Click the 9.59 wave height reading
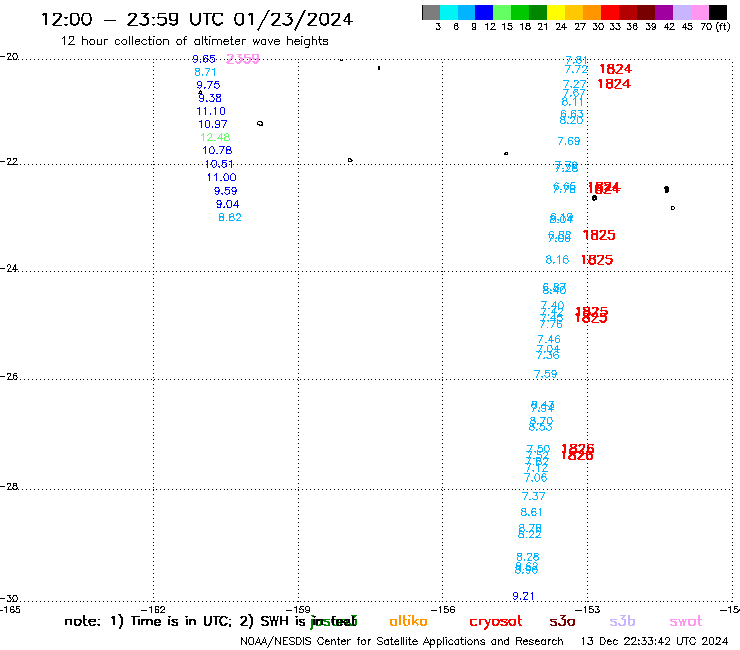Viewport: 740px width, 650px height. pyautogui.click(x=225, y=191)
